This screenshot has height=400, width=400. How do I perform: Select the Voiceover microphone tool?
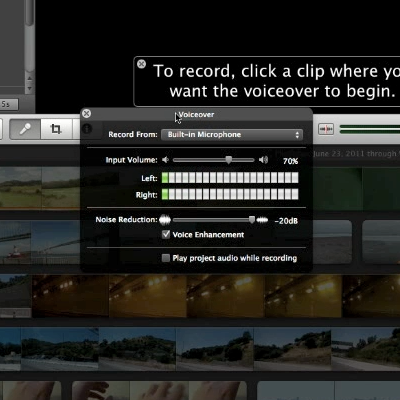[25, 129]
